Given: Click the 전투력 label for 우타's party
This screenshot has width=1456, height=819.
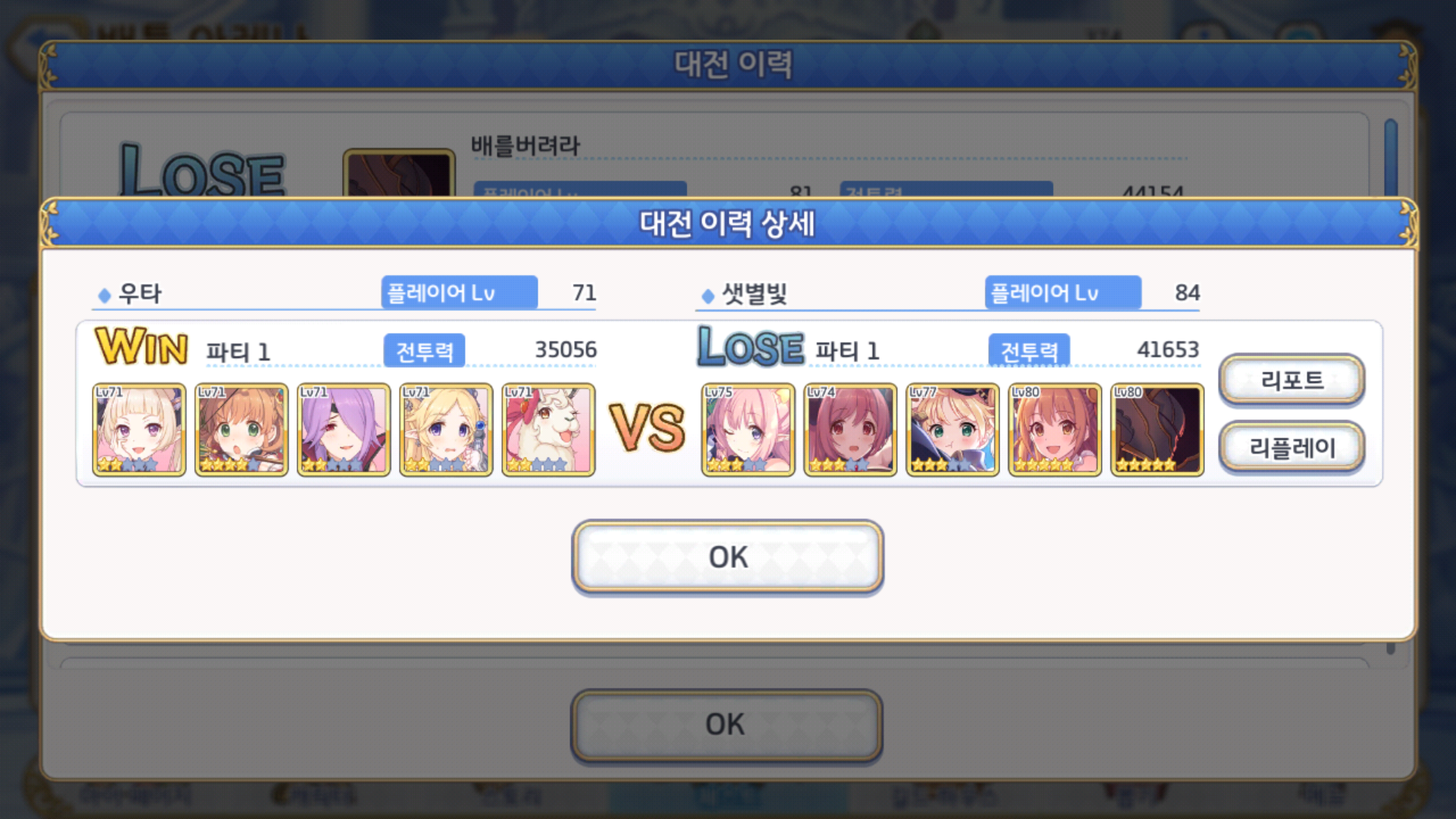Looking at the screenshot, I should pyautogui.click(x=425, y=350).
